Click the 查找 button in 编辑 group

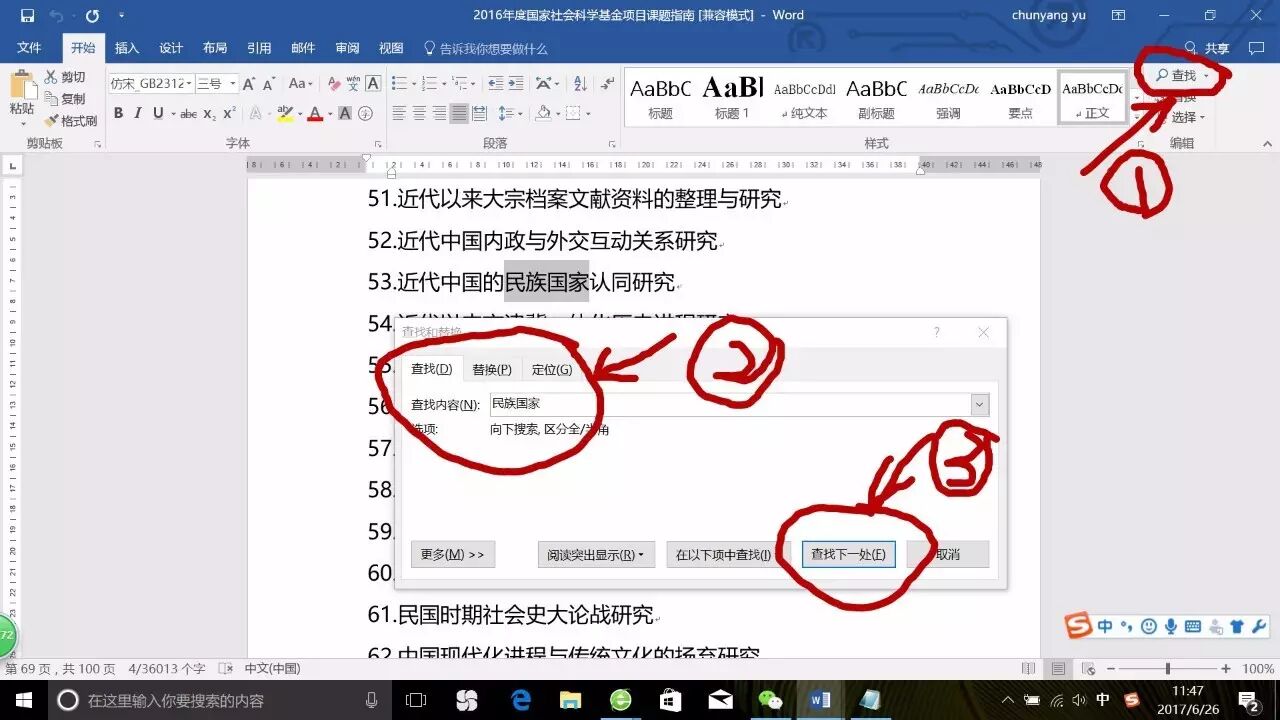pos(1183,75)
